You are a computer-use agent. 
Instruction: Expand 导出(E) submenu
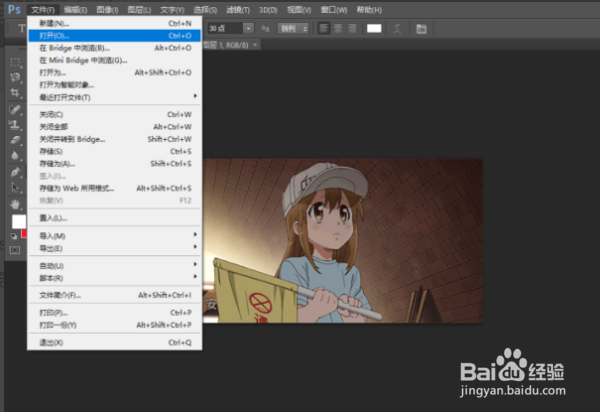point(114,248)
